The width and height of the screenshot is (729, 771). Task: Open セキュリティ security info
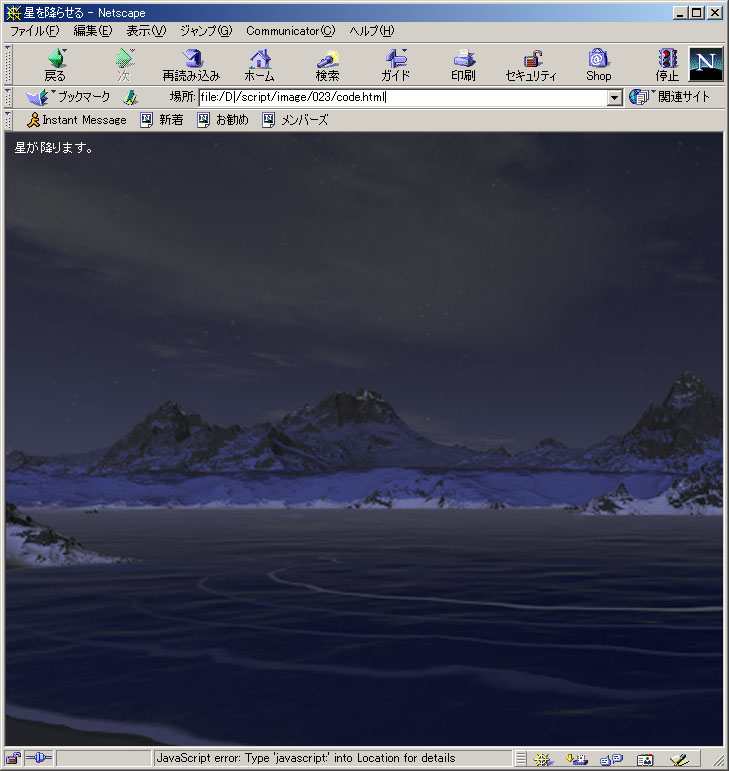click(x=531, y=64)
